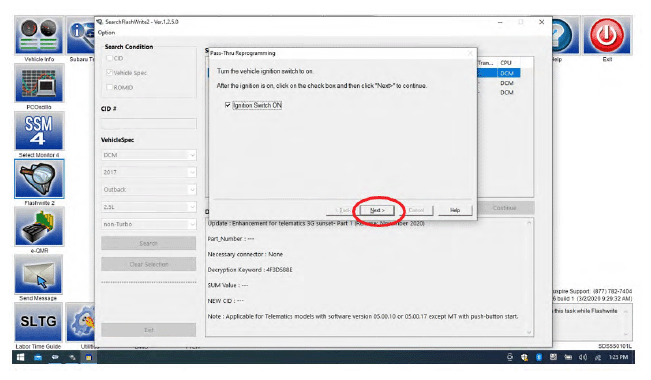
Task: Click the Search button
Action: click(149, 243)
